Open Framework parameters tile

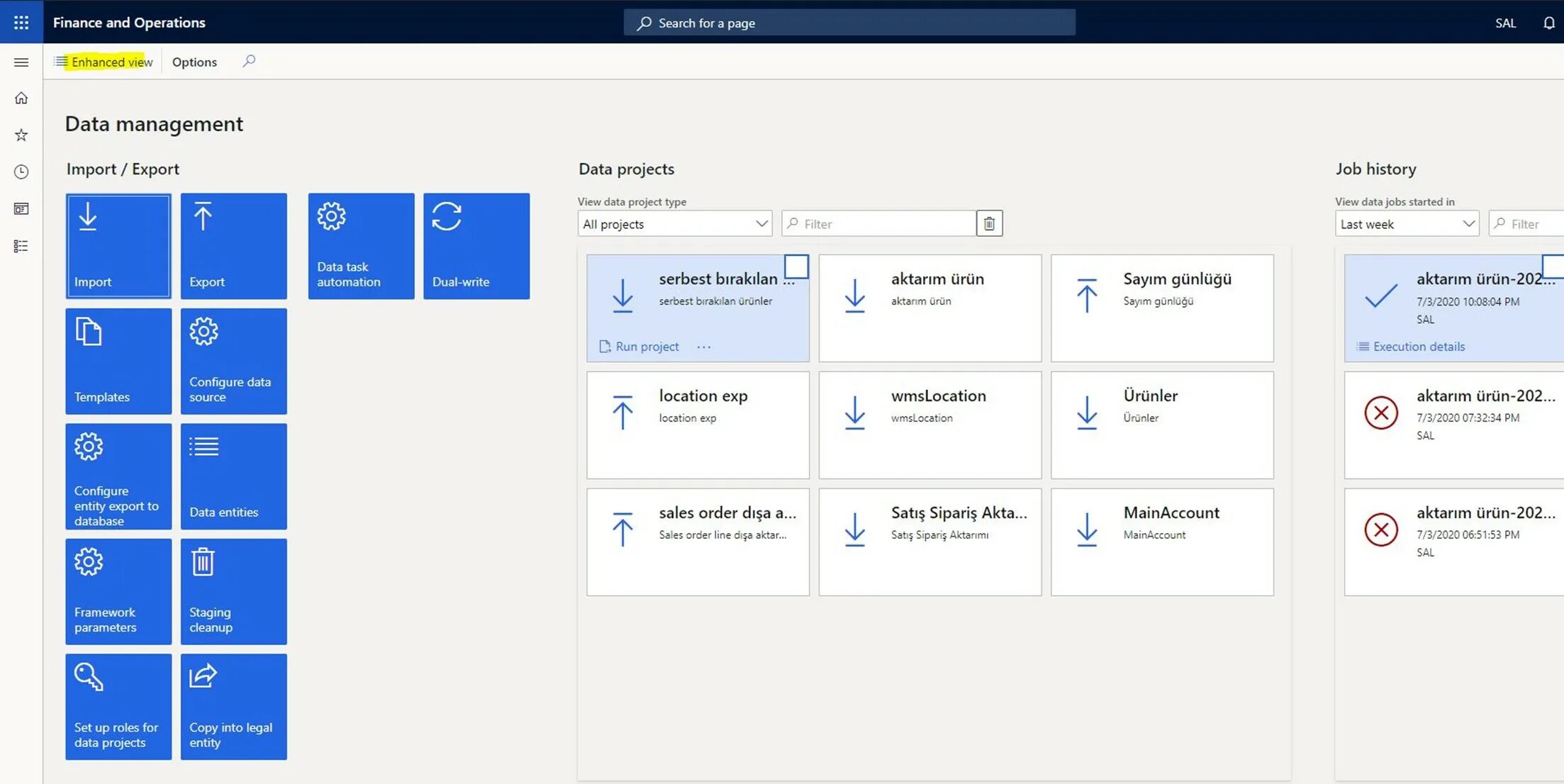pos(118,592)
